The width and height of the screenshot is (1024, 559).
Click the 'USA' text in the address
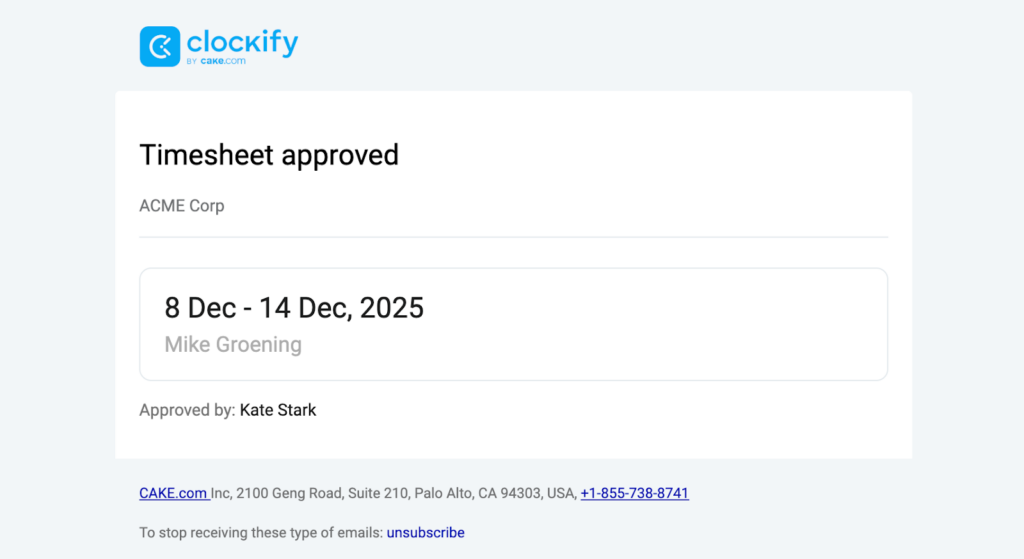coord(561,493)
